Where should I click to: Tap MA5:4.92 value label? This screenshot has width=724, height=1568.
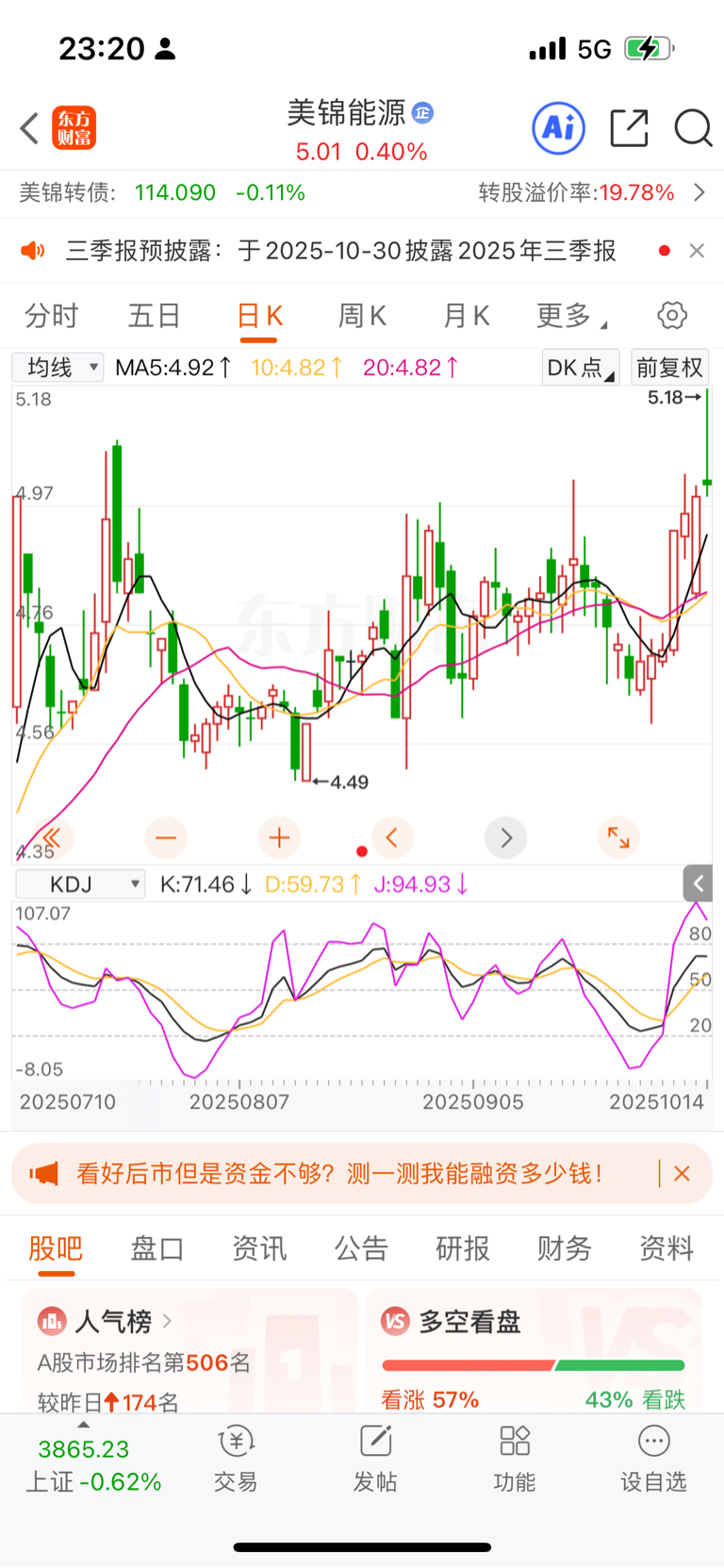(173, 367)
